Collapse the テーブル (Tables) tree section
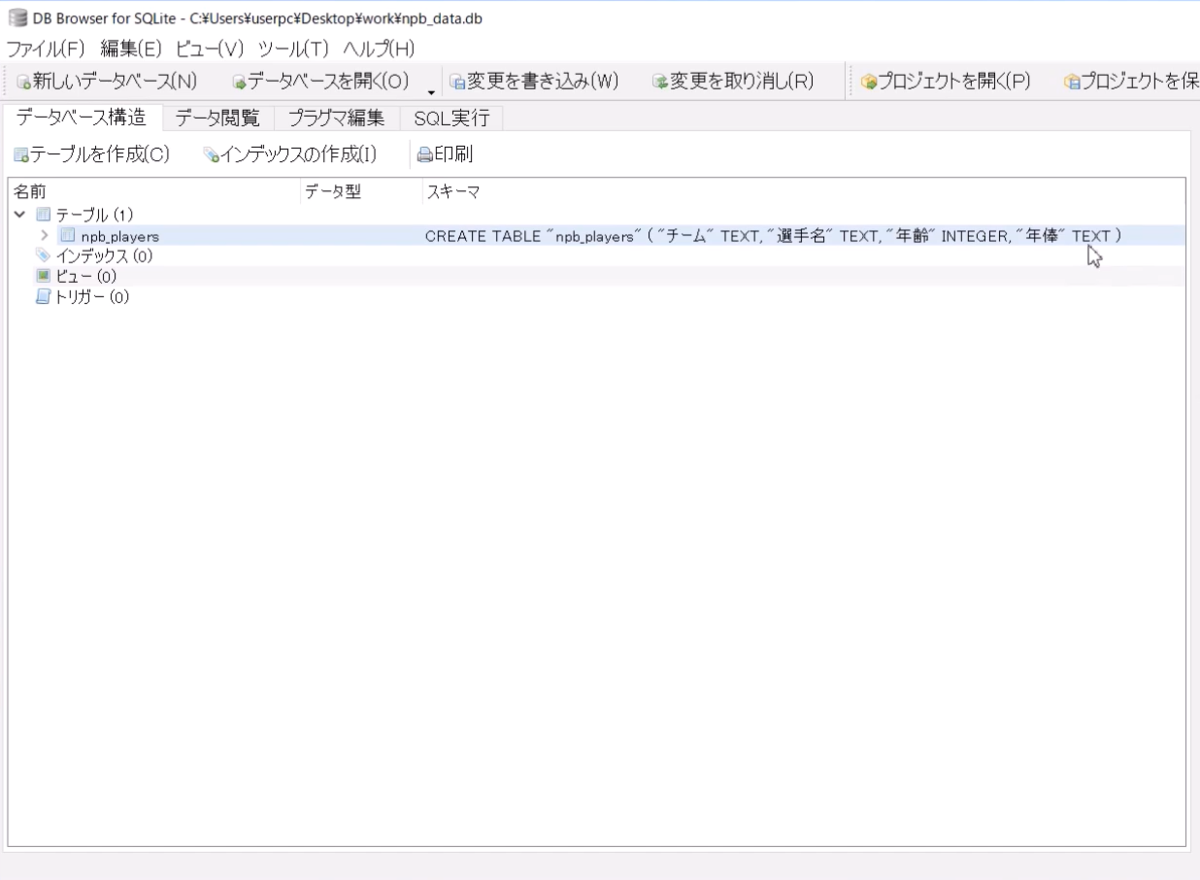 tap(17, 215)
